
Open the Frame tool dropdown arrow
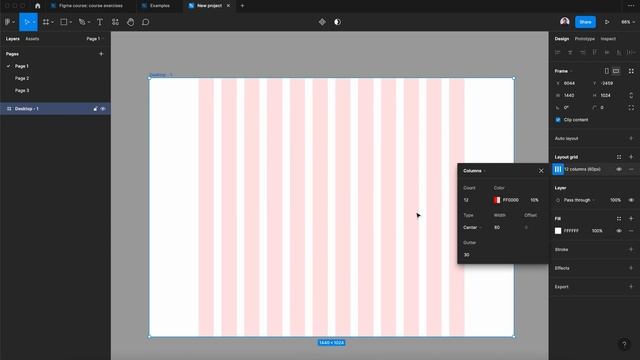(x=52, y=22)
